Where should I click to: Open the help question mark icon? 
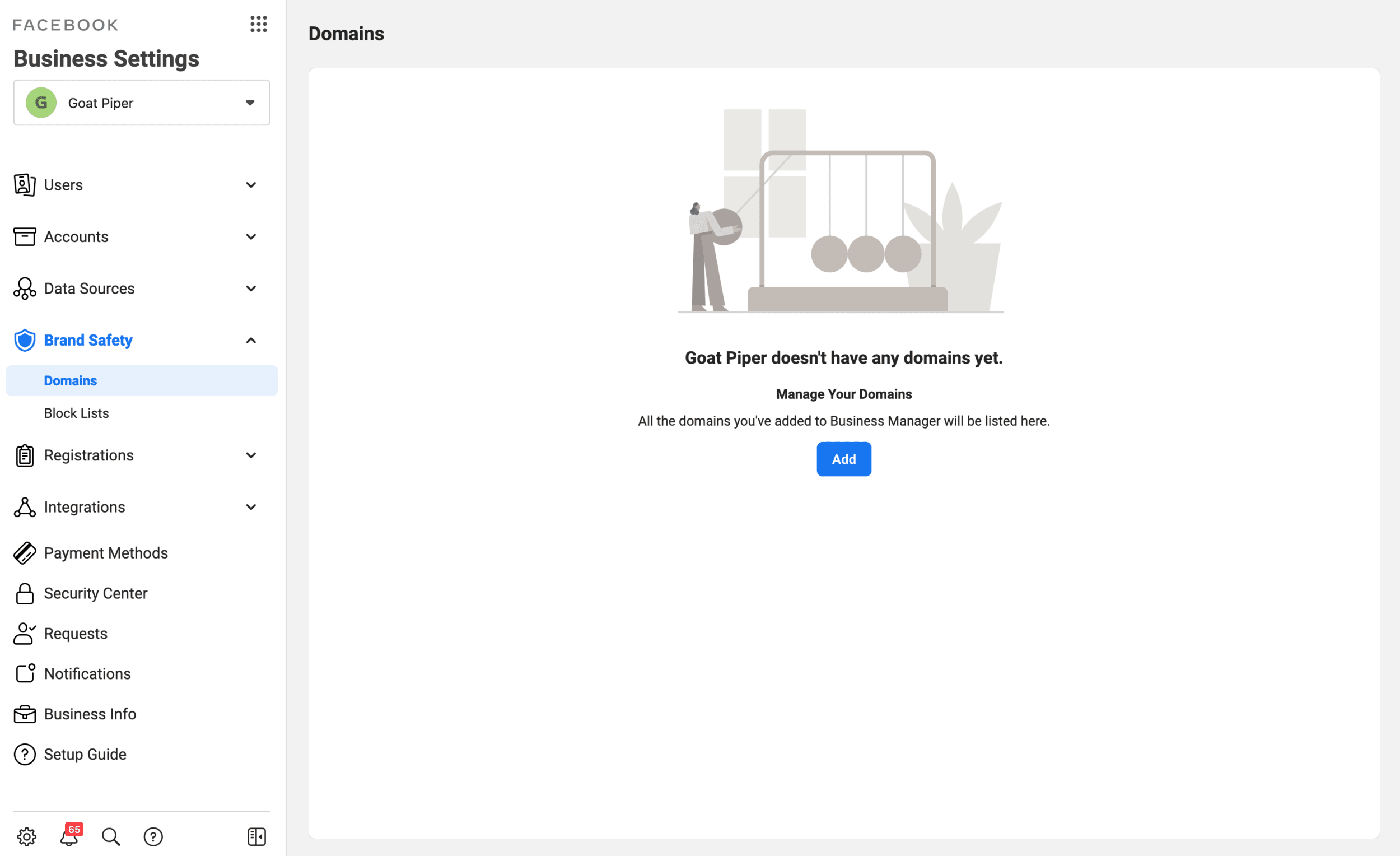tap(153, 836)
